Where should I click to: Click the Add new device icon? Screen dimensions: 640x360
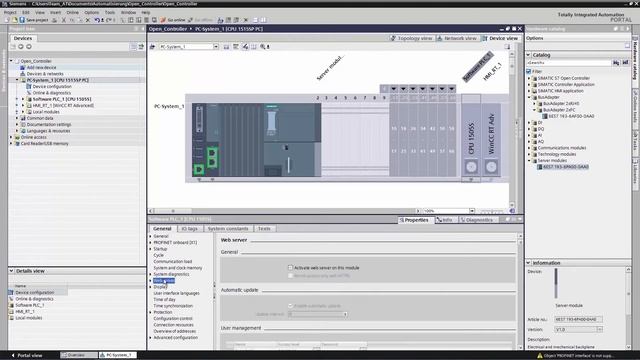pos(23,67)
